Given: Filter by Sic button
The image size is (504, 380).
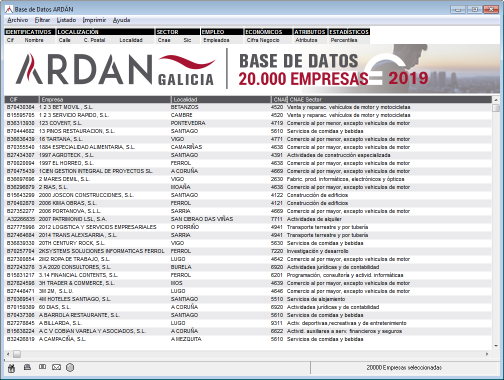Looking at the screenshot, I should click(x=187, y=40).
